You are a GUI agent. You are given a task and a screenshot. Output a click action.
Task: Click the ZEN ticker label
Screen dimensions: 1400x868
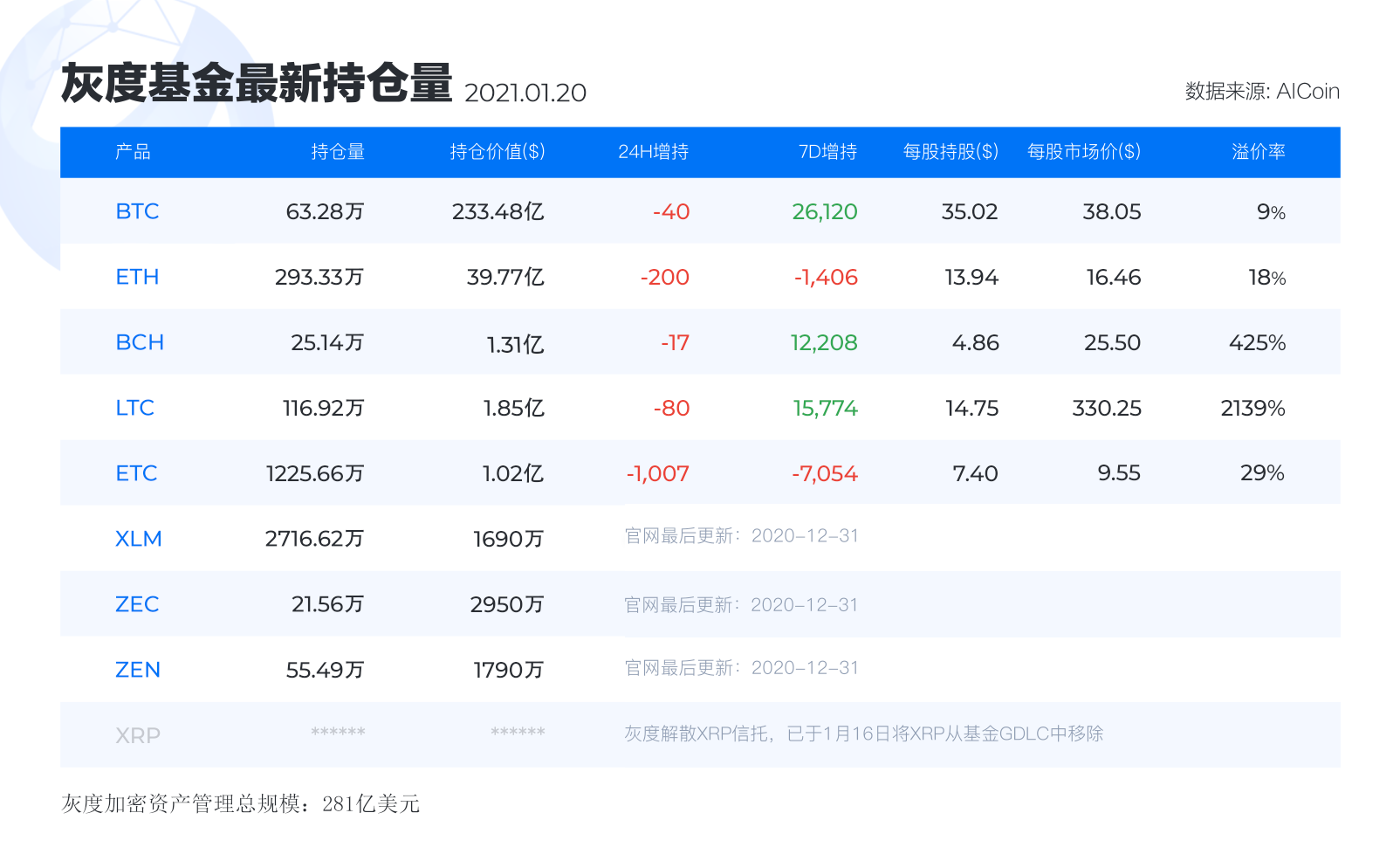pyautogui.click(x=138, y=669)
